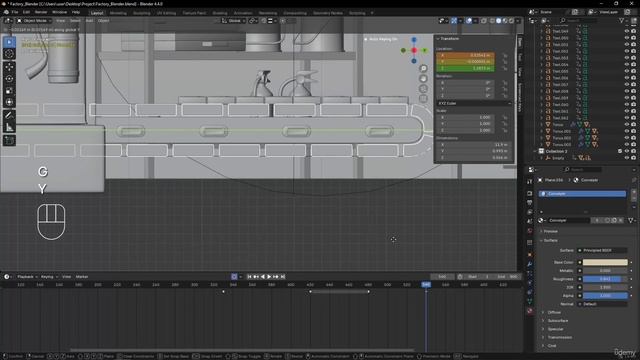640x360 pixels.
Task: Click the Blender logo menu icon
Action: click(x=6, y=12)
